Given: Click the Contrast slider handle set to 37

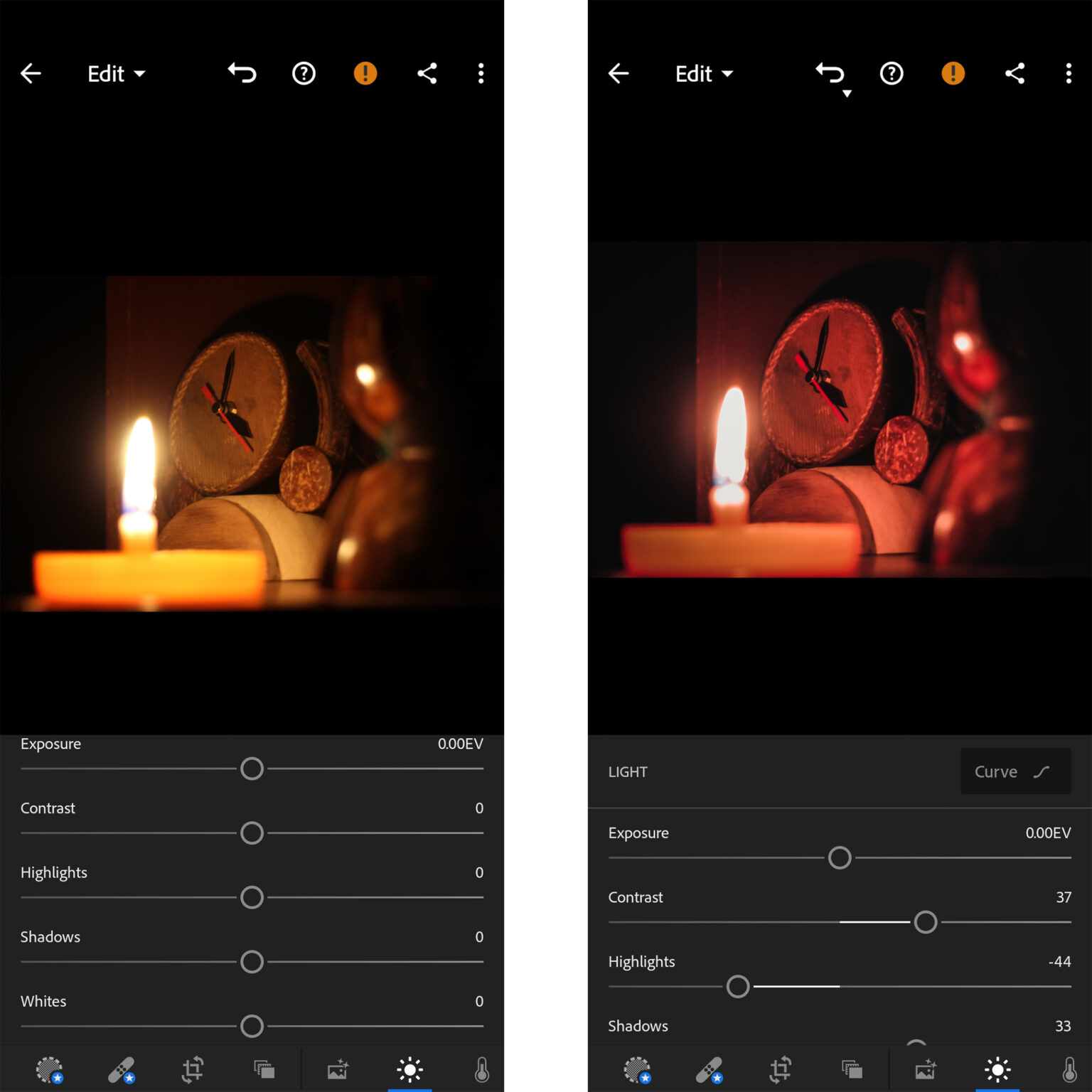Looking at the screenshot, I should (x=925, y=922).
